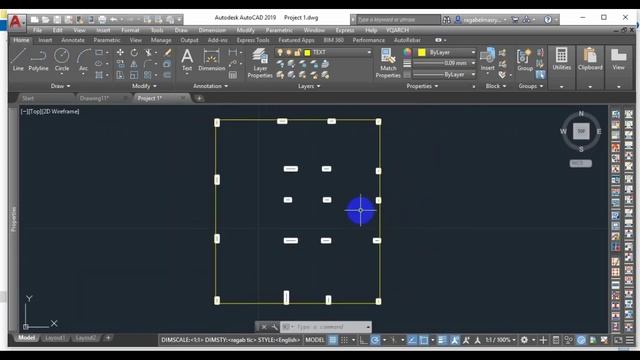Viewport: 640px width, 360px height.
Task: Select the Arc tool
Action: [84, 60]
